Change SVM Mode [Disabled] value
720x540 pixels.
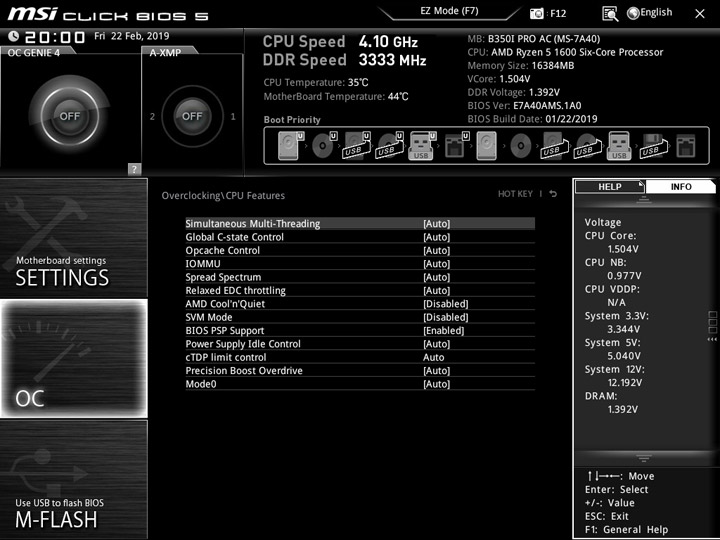[x=445, y=317]
